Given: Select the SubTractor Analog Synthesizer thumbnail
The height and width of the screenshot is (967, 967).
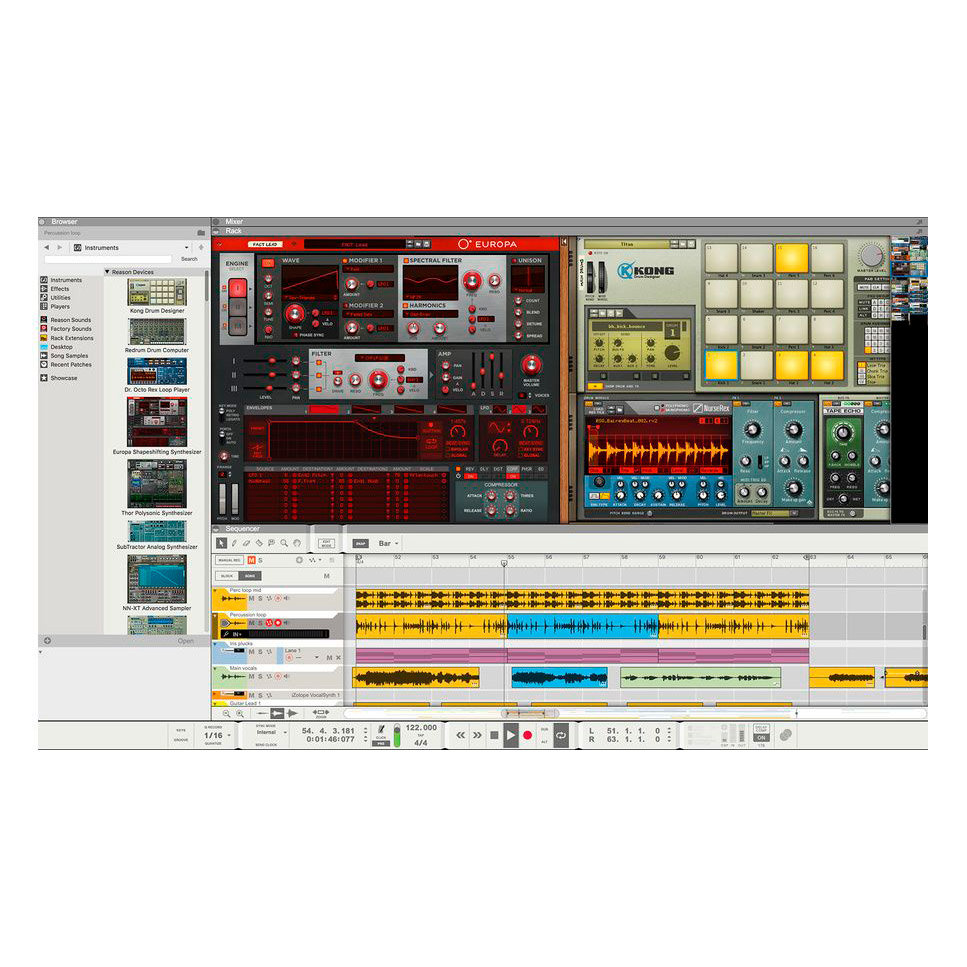Looking at the screenshot, I should point(157,531).
